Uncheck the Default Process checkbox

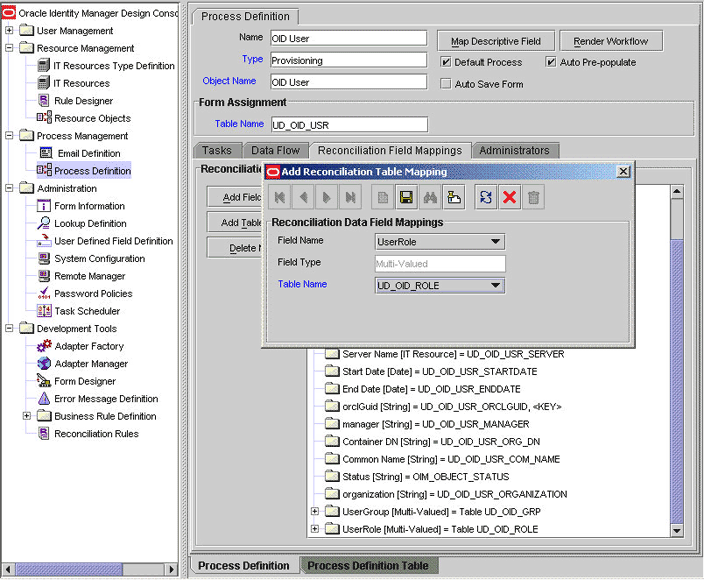point(446,62)
